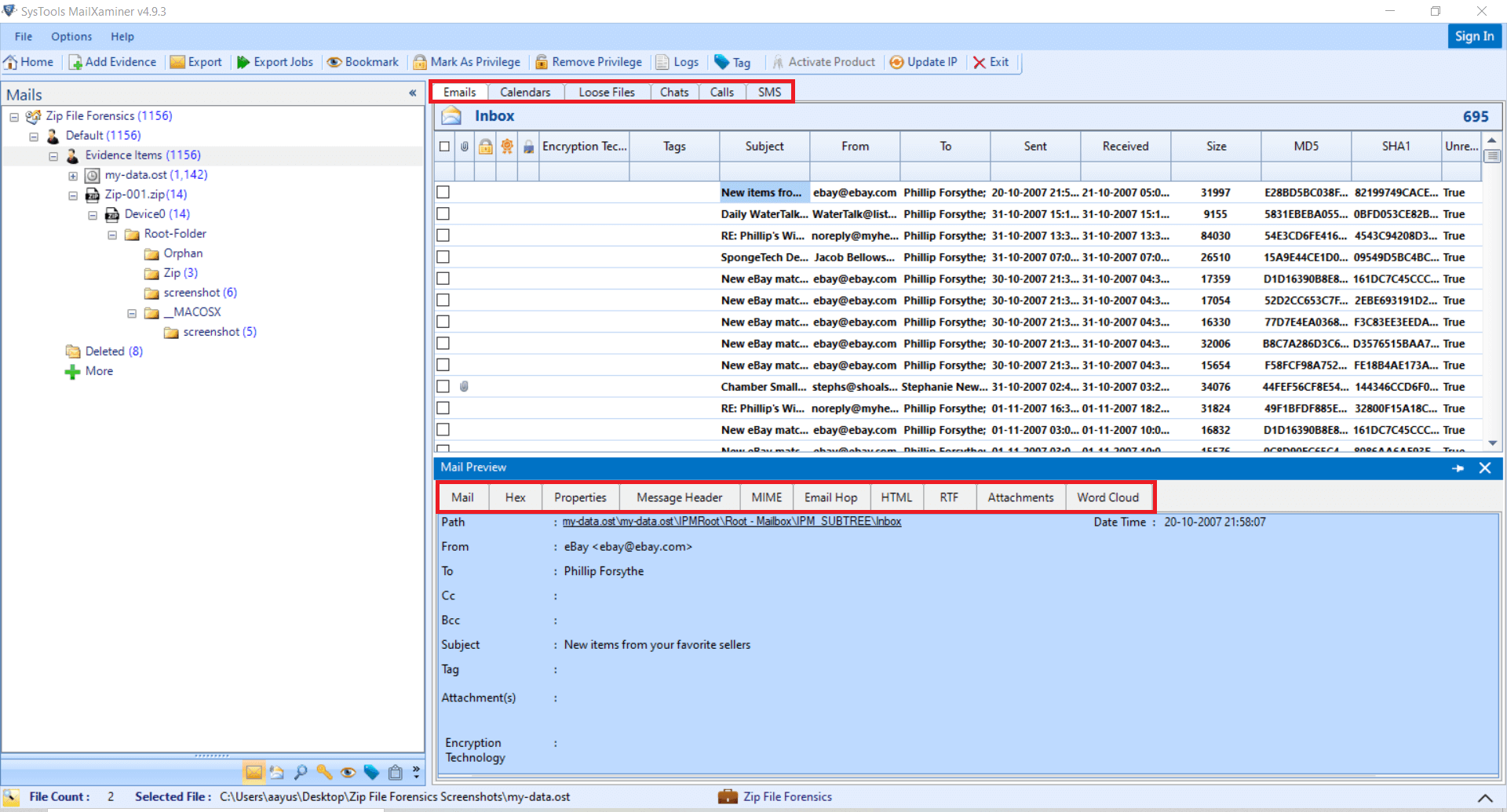Click the down arrow of the email list scrollbar
This screenshot has height=812, width=1507.
pyautogui.click(x=1494, y=442)
